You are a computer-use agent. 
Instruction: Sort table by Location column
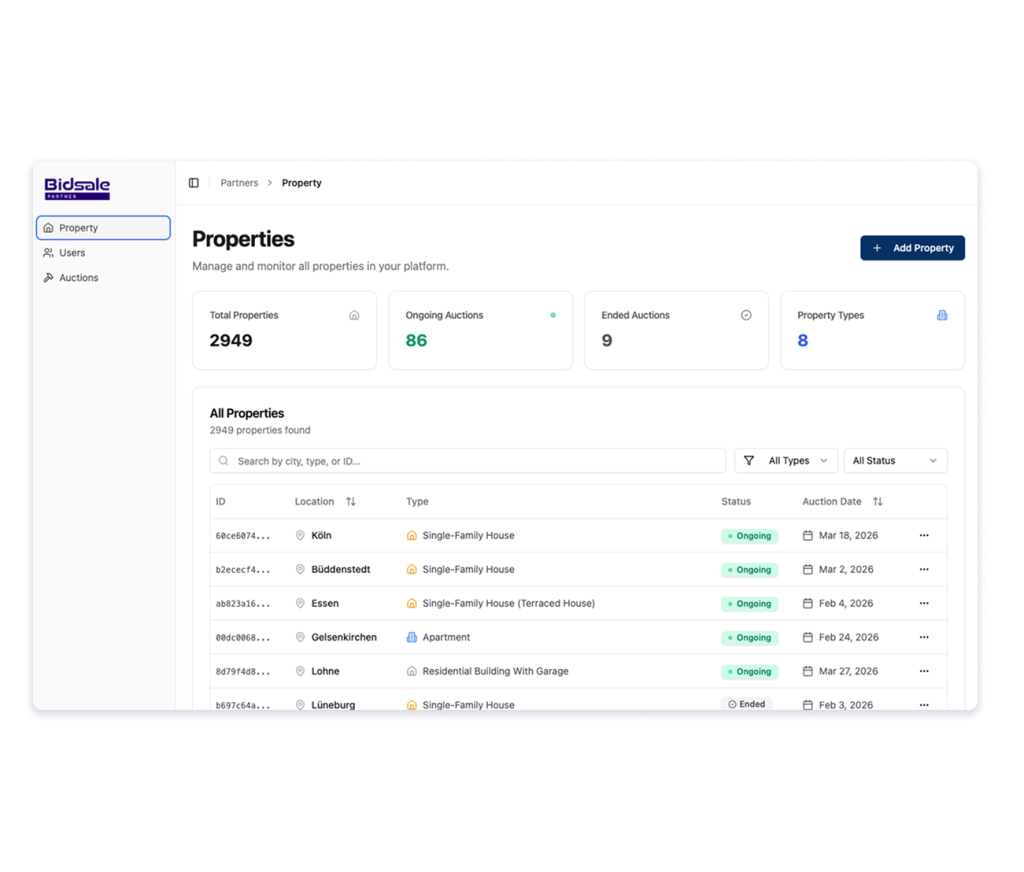(350, 502)
